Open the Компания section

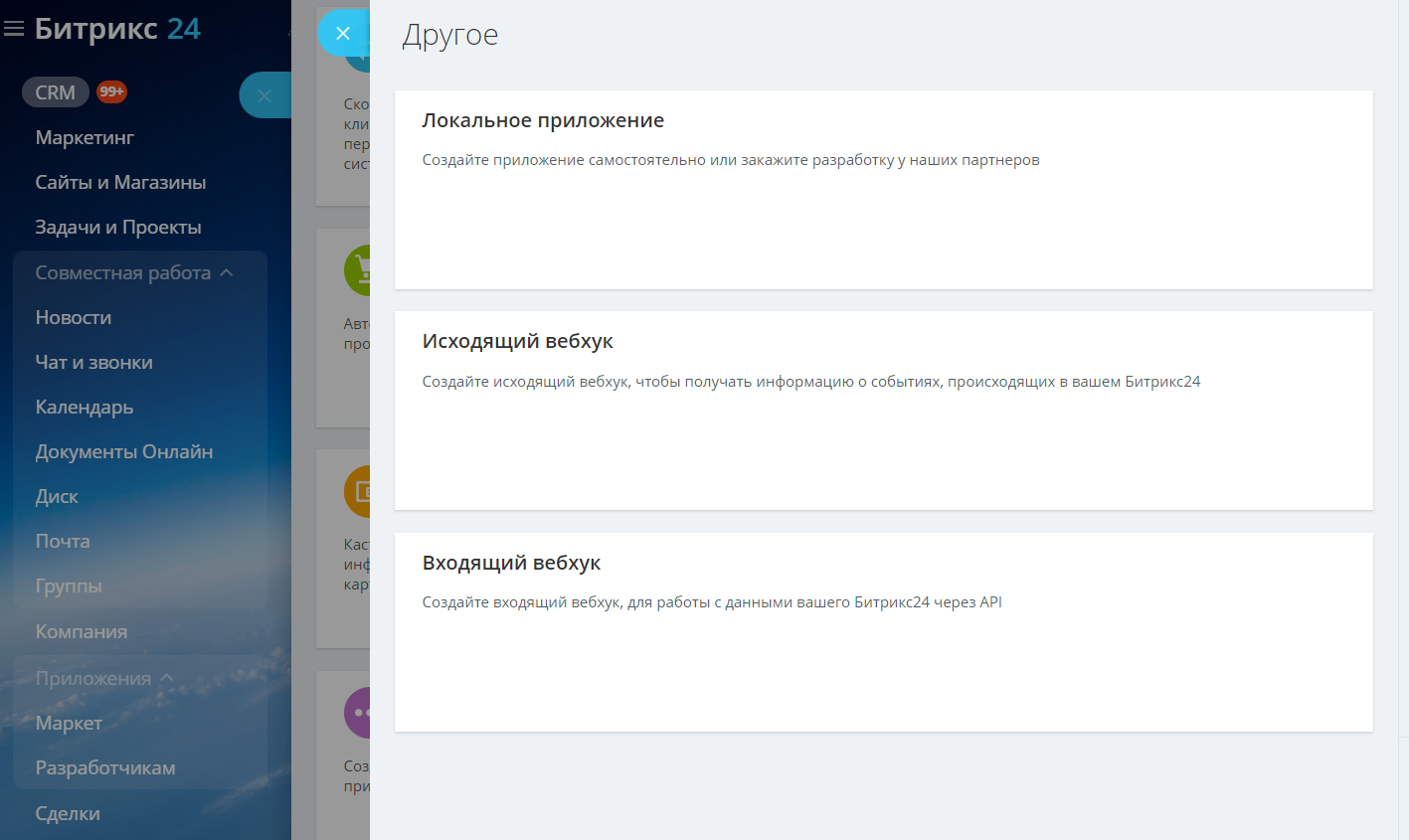click(82, 631)
